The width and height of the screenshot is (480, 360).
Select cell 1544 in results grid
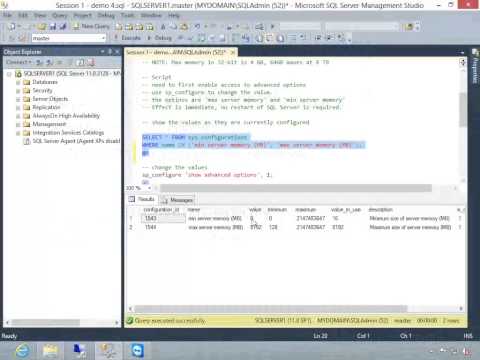click(x=164, y=227)
